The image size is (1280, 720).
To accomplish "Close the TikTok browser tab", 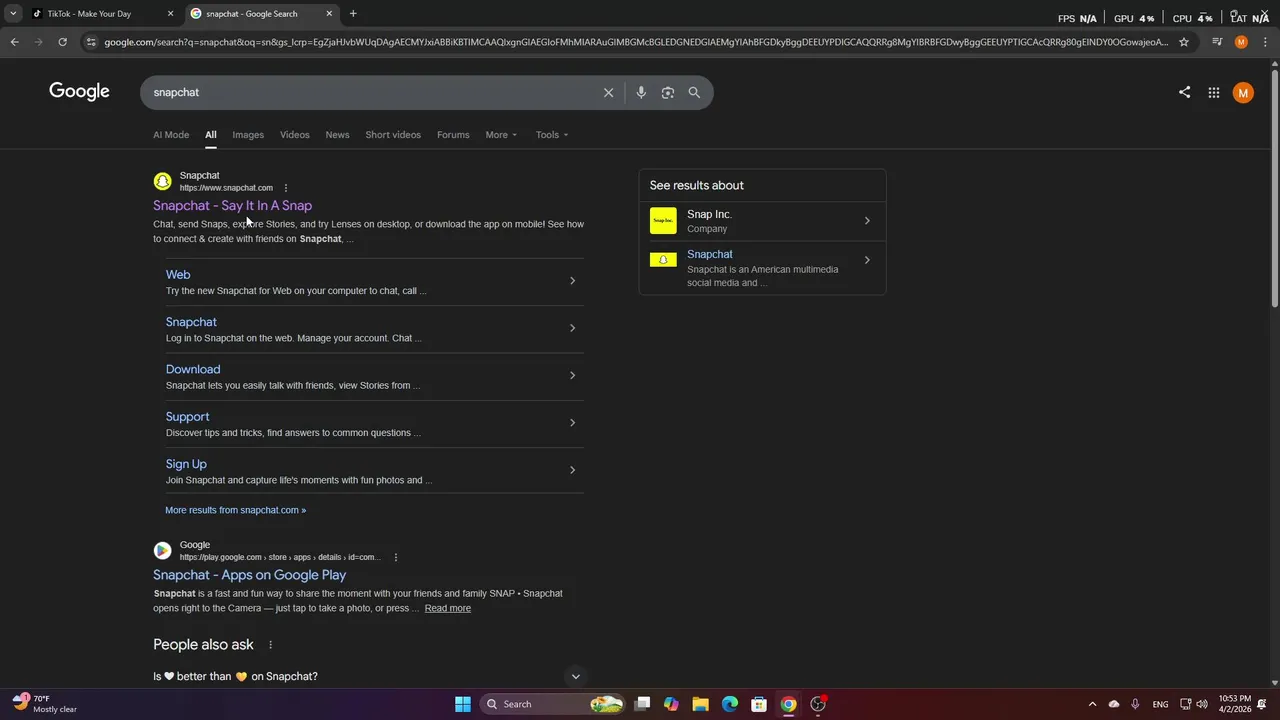I will tap(170, 14).
